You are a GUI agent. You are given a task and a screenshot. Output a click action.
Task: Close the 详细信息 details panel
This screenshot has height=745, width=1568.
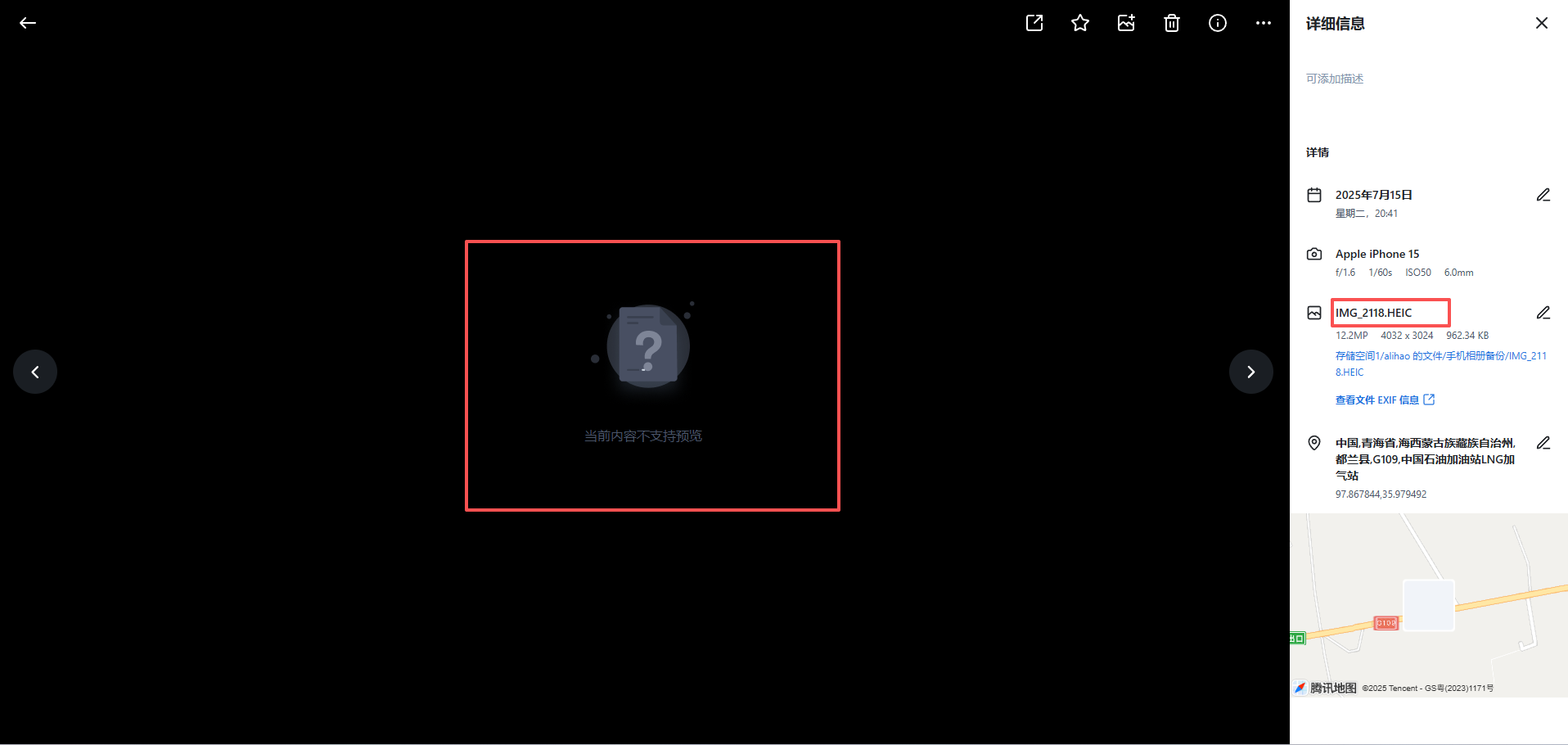coord(1541,22)
